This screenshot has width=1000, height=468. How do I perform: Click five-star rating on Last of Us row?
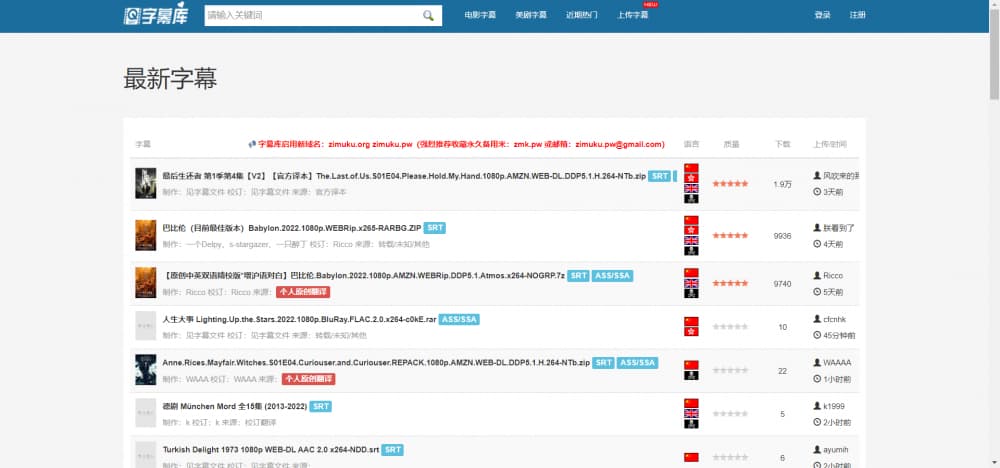730,184
